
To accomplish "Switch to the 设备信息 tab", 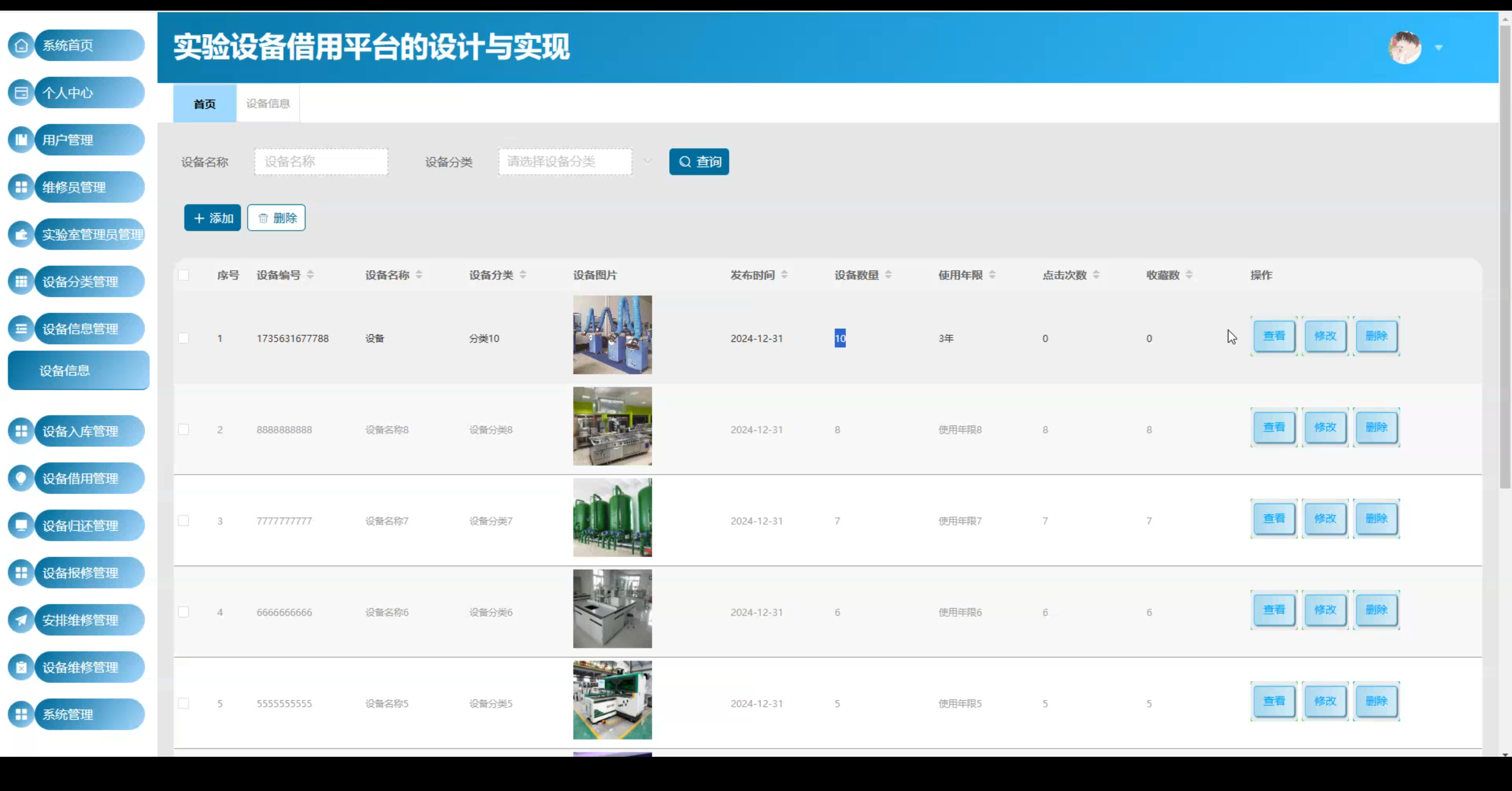I will coord(268,104).
